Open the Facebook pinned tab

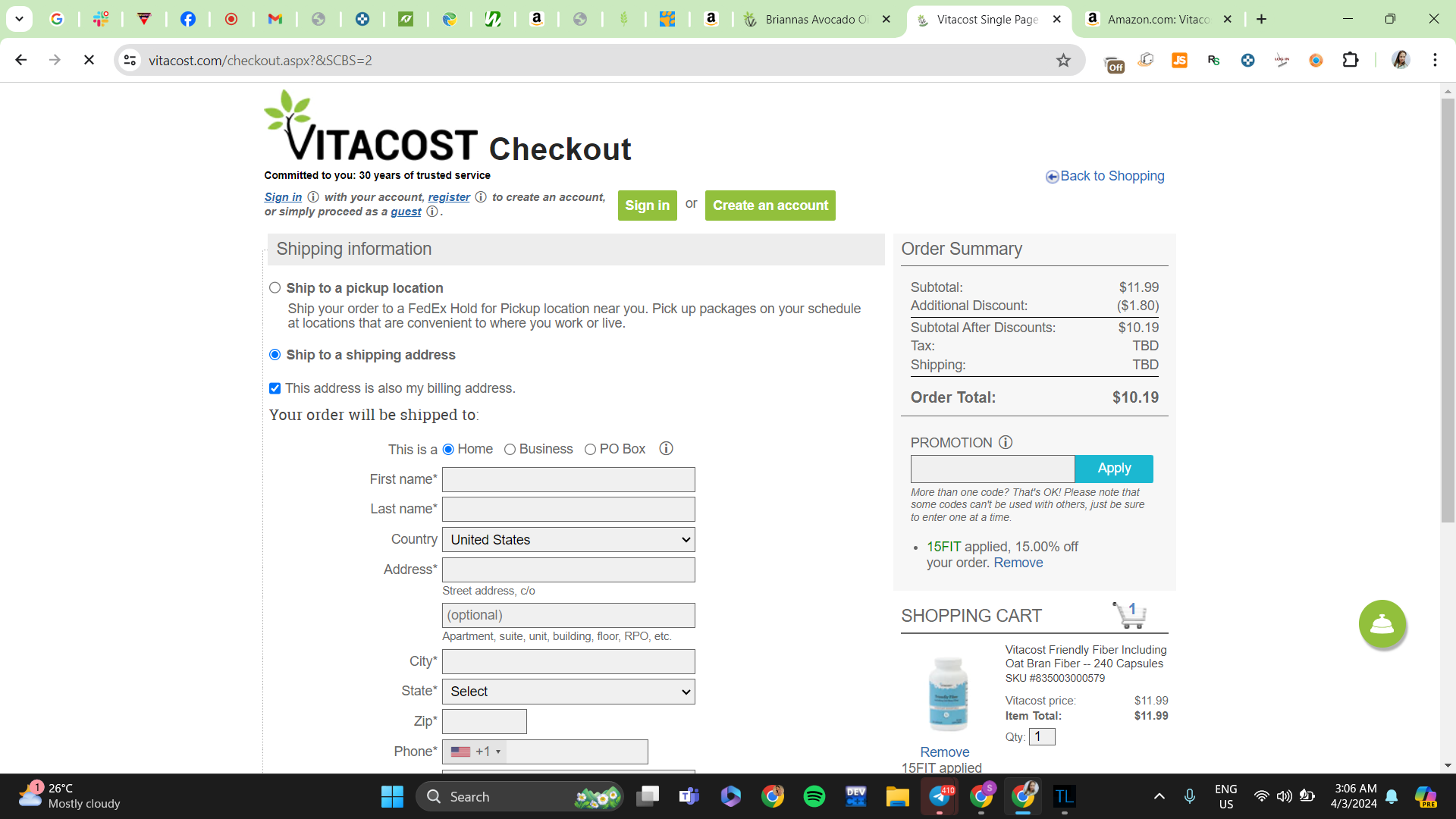(187, 19)
